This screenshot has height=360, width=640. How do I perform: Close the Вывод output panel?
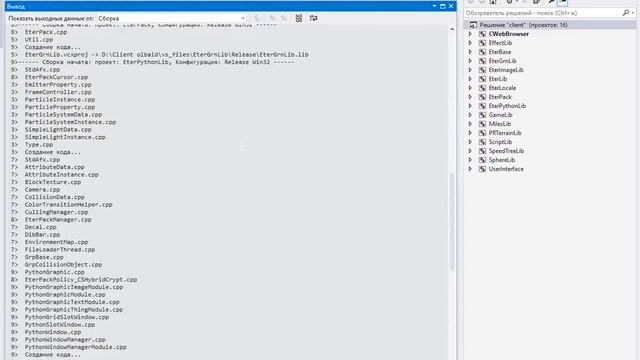click(451, 6)
